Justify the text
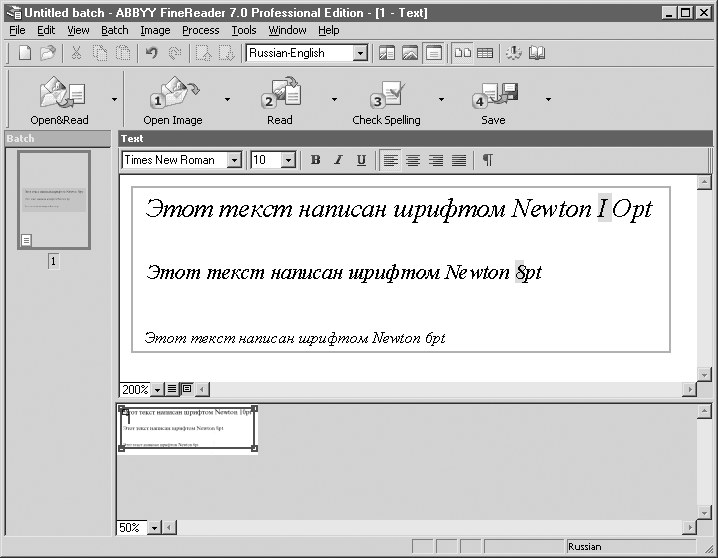 (459, 160)
